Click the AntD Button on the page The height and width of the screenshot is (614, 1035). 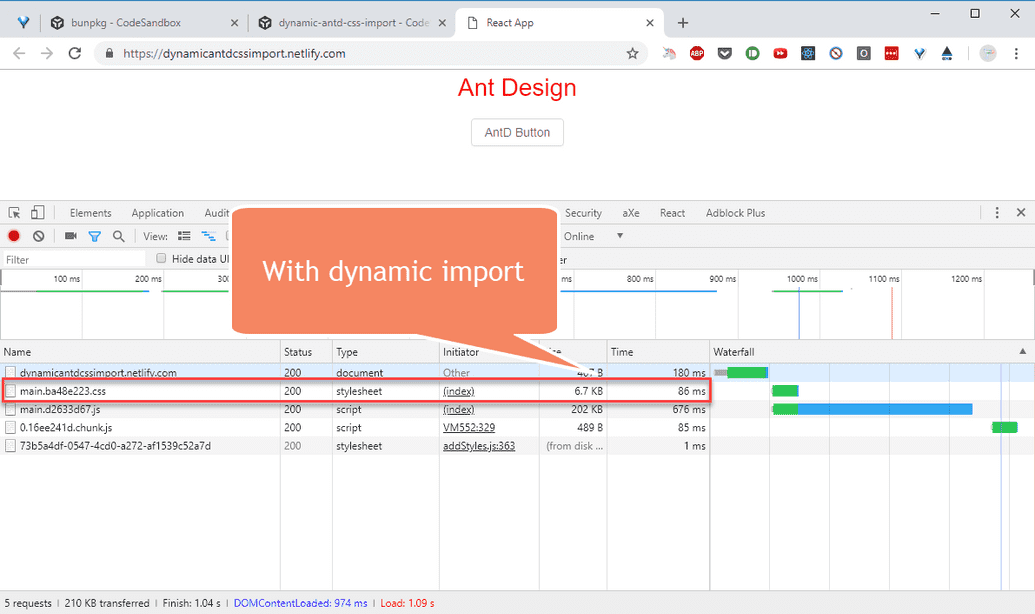click(x=517, y=131)
